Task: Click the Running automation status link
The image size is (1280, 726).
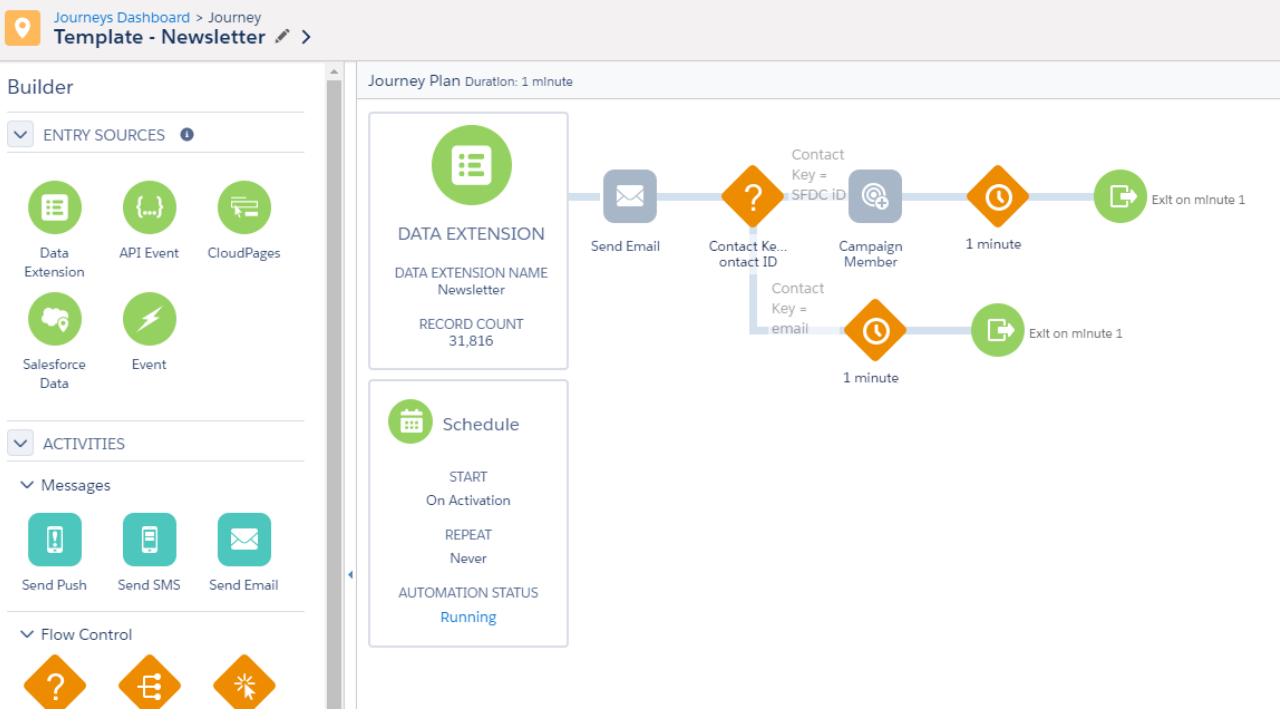Action: pyautogui.click(x=468, y=616)
